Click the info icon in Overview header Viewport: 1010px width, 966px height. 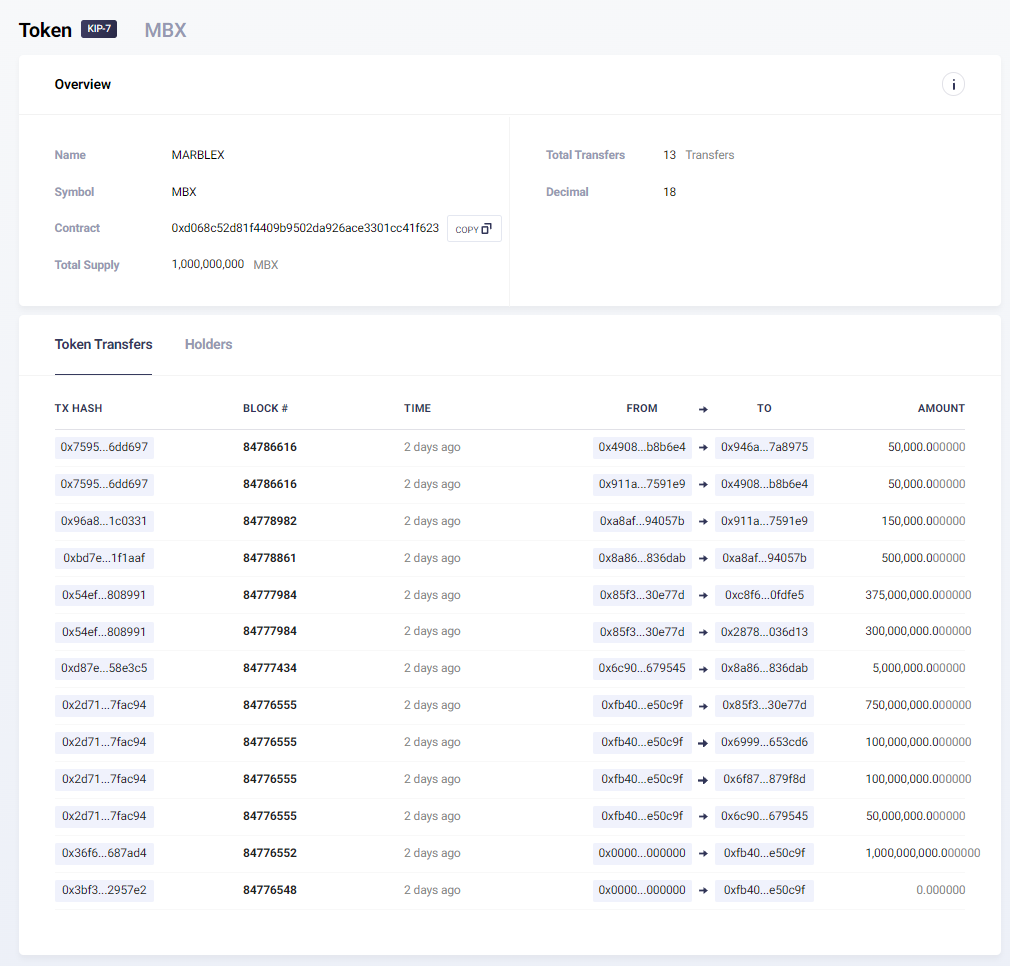(x=953, y=84)
